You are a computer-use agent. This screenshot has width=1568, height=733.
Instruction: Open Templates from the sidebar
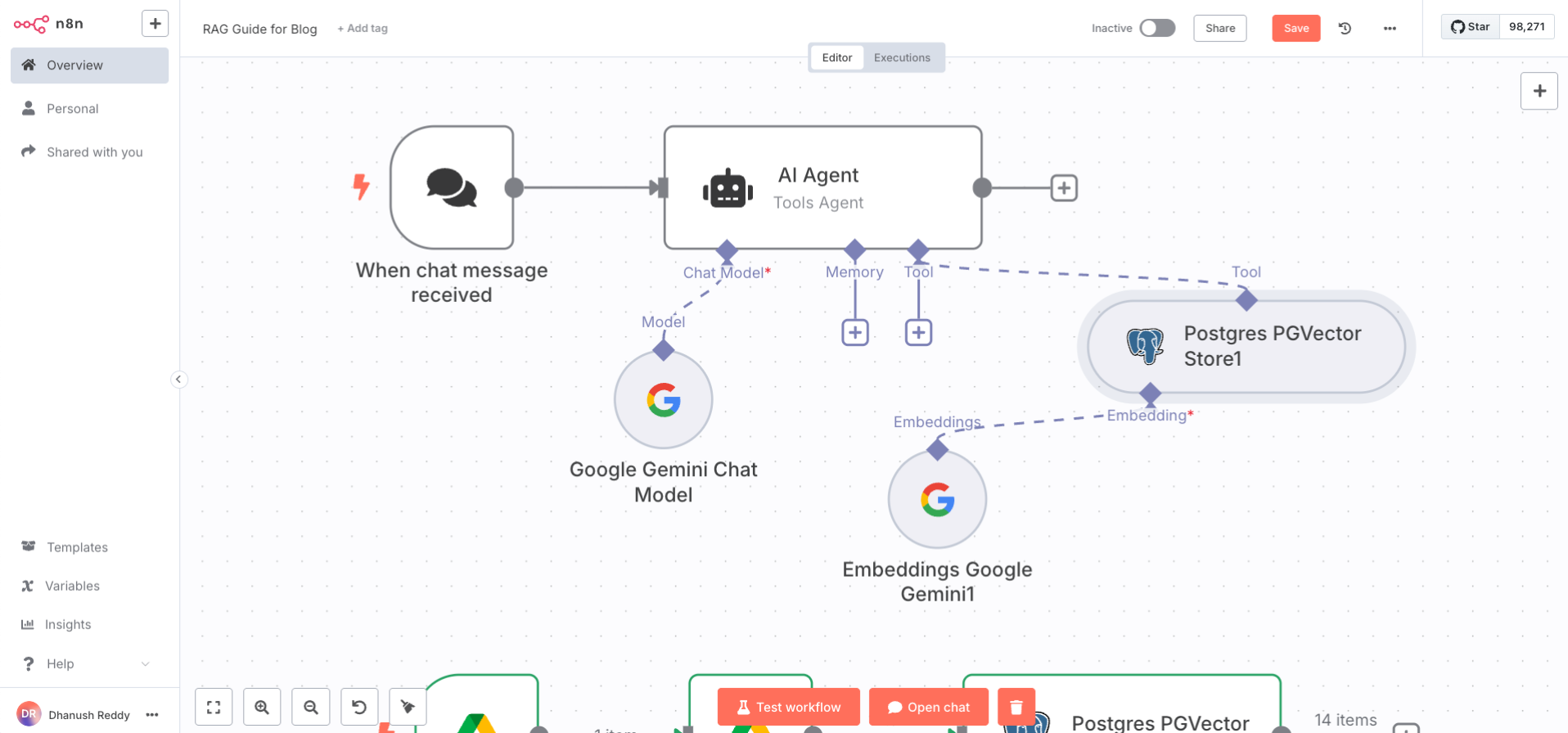tap(77, 547)
